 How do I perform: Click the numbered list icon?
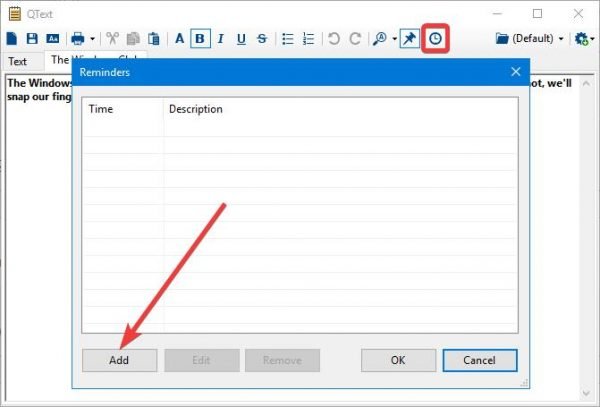(x=308, y=39)
